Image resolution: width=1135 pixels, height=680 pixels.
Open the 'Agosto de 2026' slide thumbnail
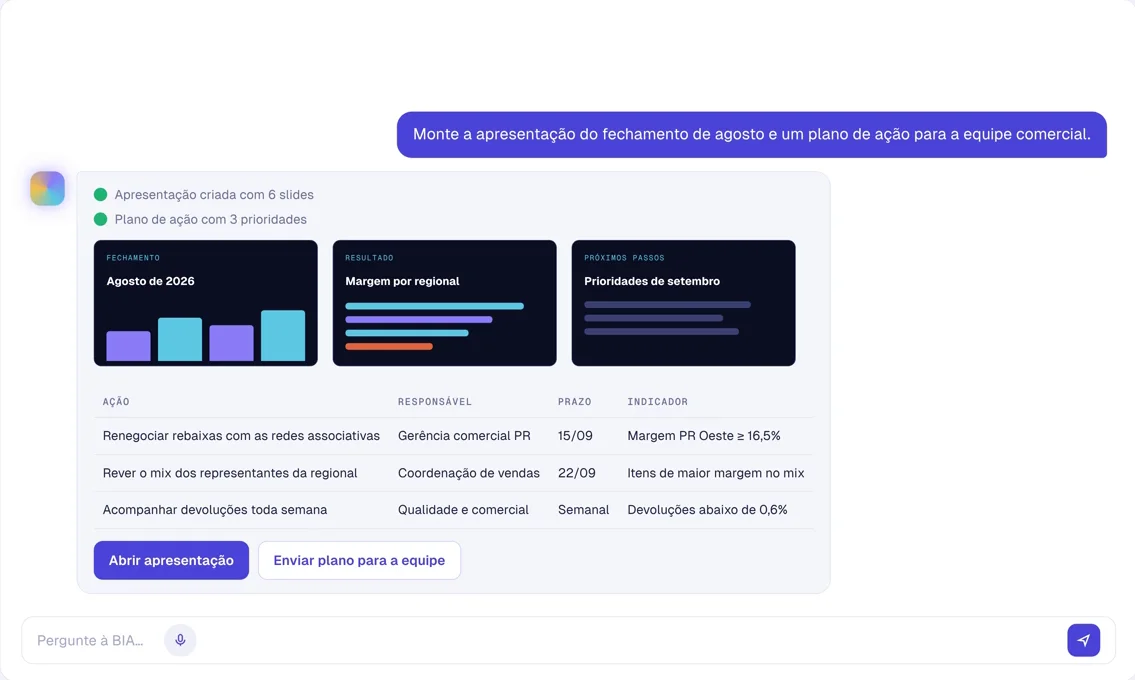coord(206,303)
